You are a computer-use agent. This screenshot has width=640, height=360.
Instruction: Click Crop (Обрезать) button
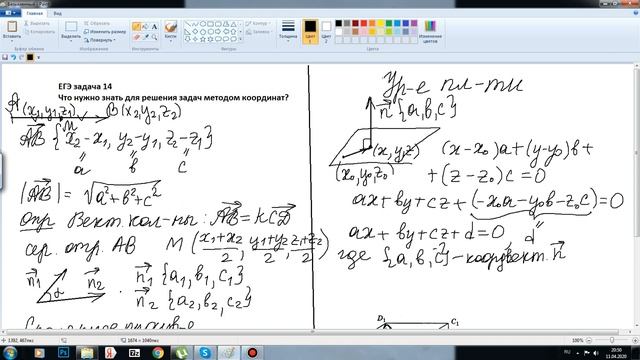point(97,24)
